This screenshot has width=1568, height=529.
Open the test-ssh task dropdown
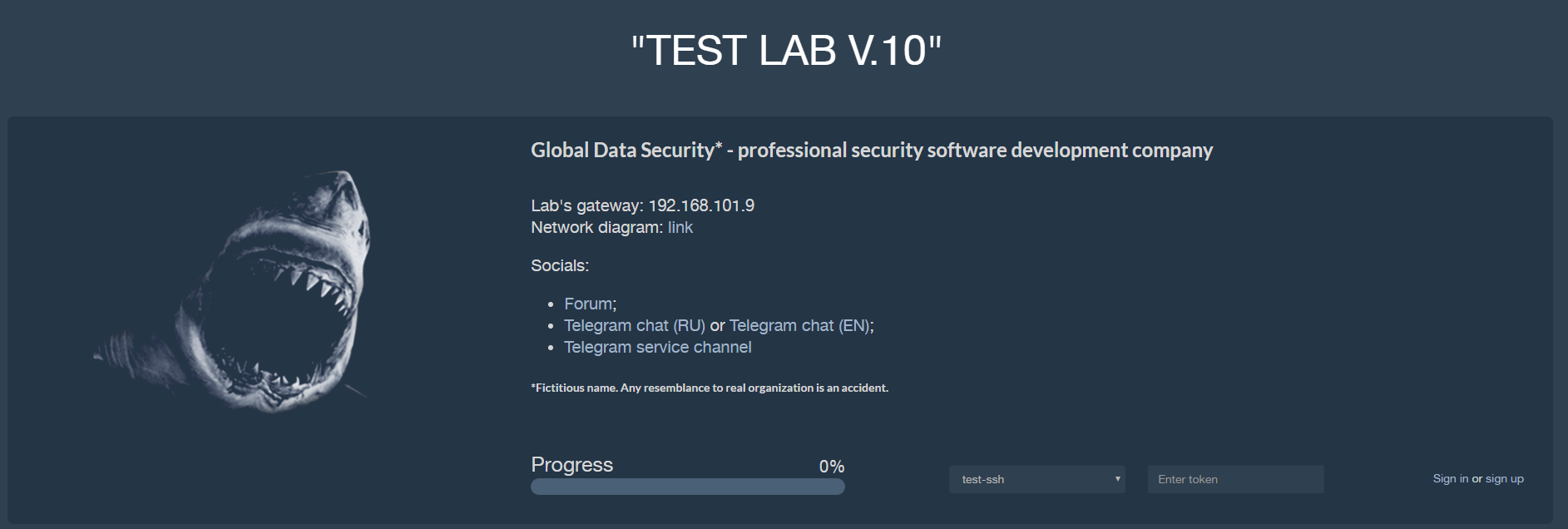[x=1036, y=479]
